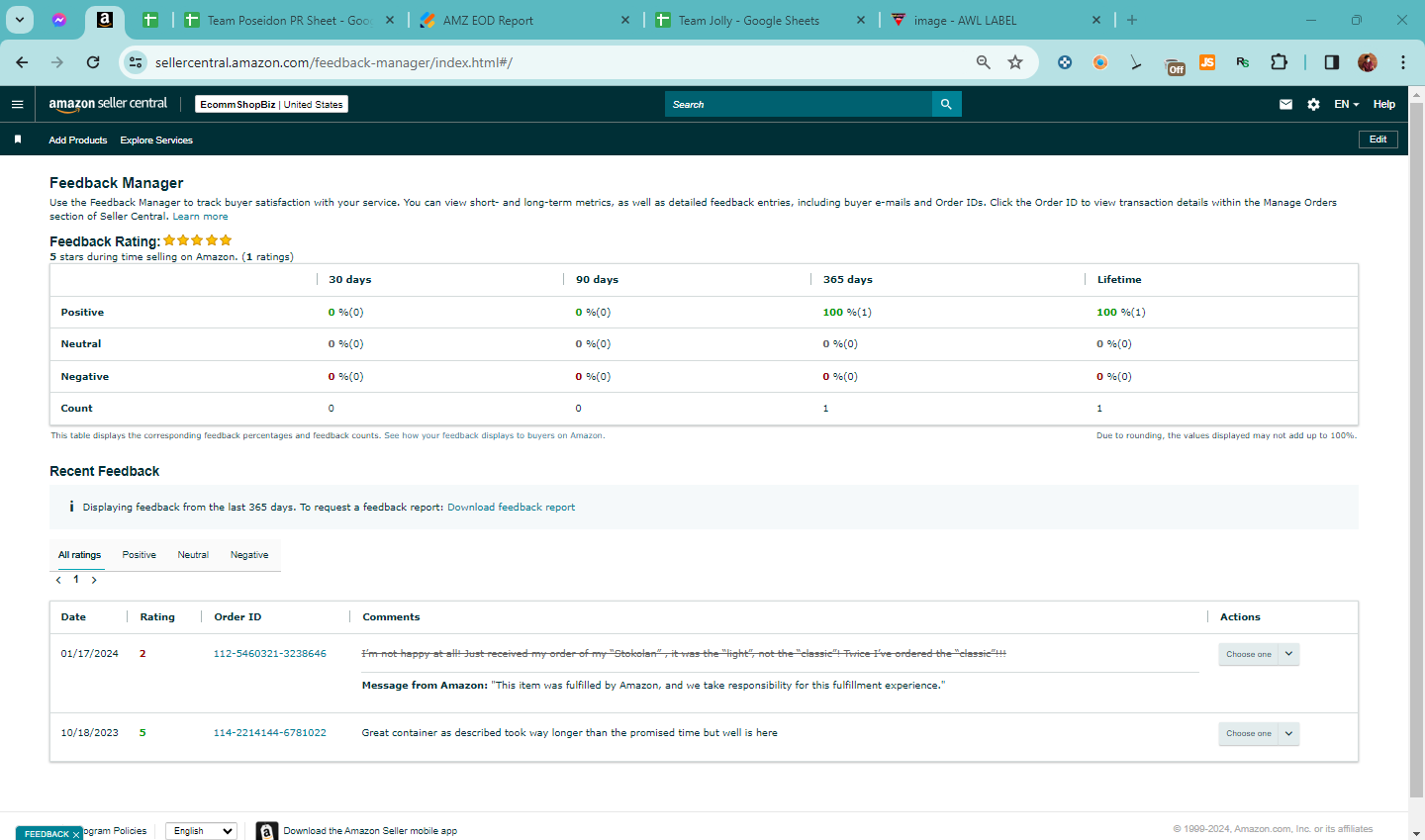Switch to the Team Poseidon PR Sheet tab
This screenshot has width=1425, height=840.
(x=287, y=20)
